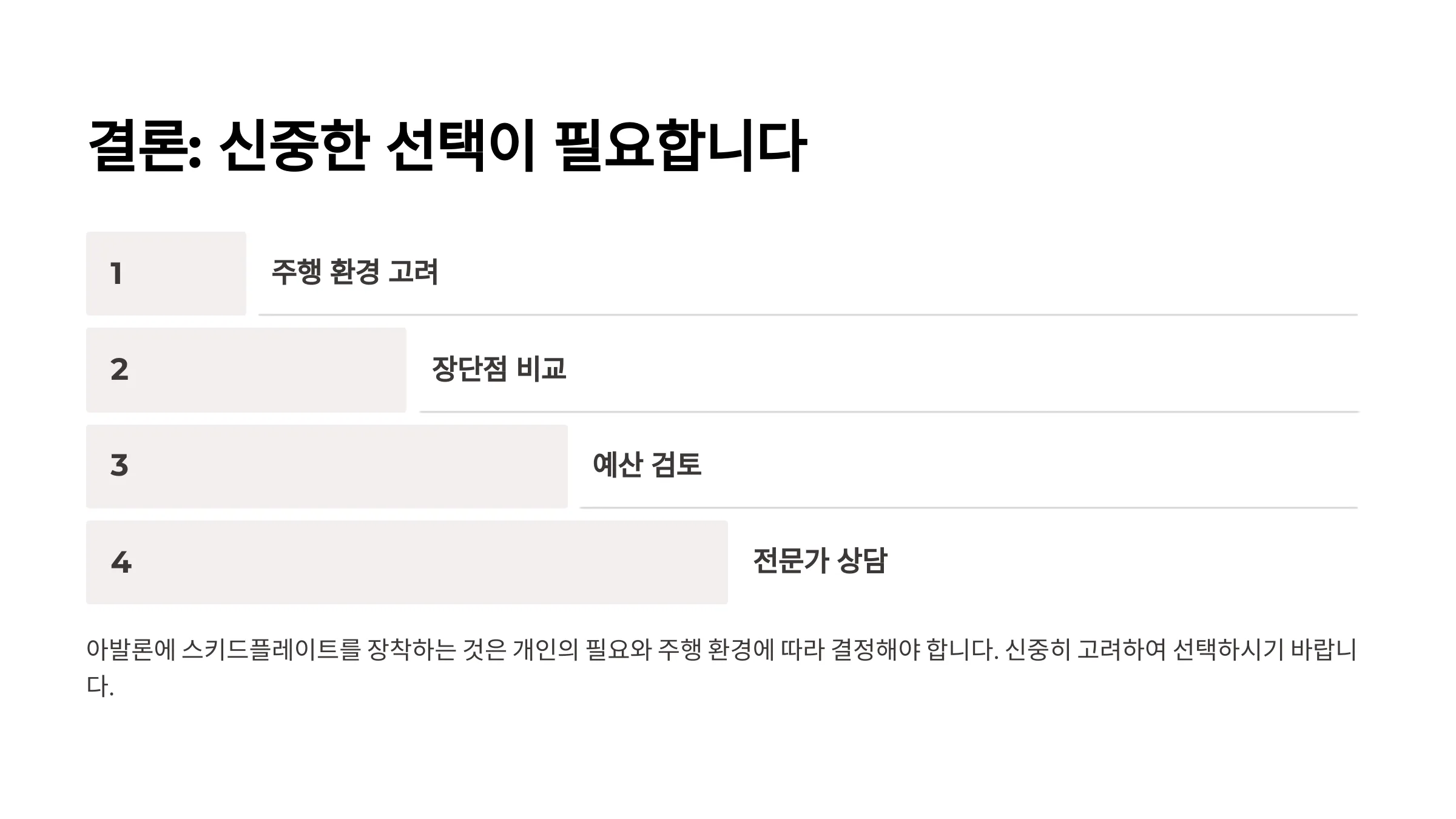
Task: Click the word 결론 in the heading
Action: click(x=138, y=146)
